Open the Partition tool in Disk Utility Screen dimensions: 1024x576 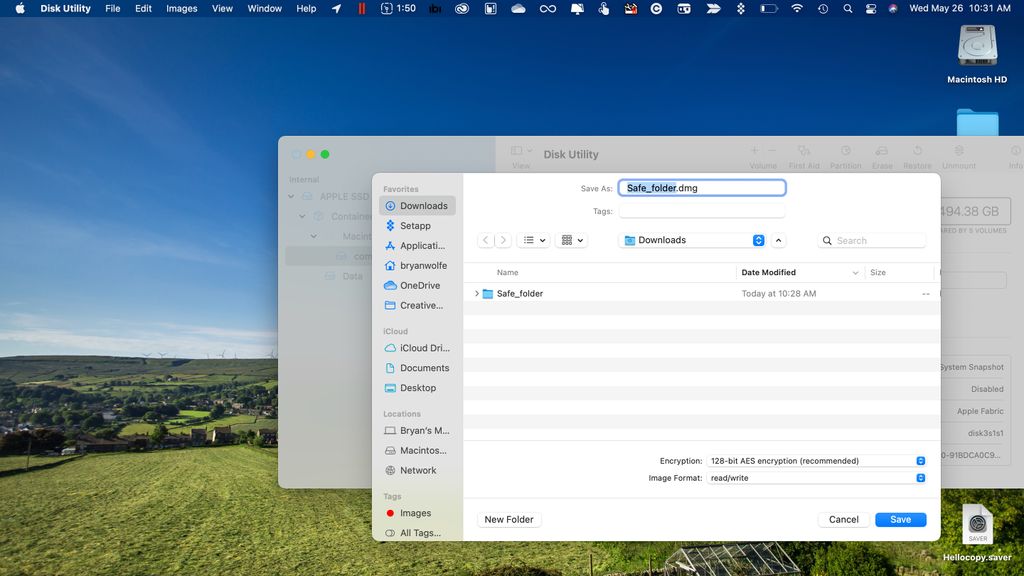[845, 150]
